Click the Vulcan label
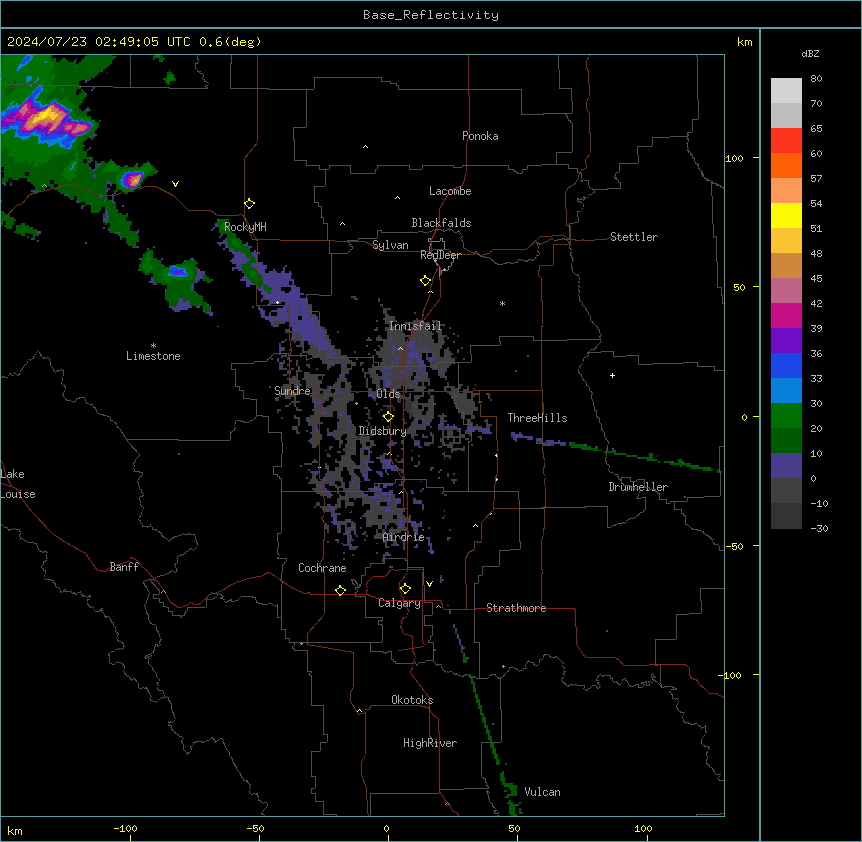This screenshot has height=842, width=862. (542, 792)
